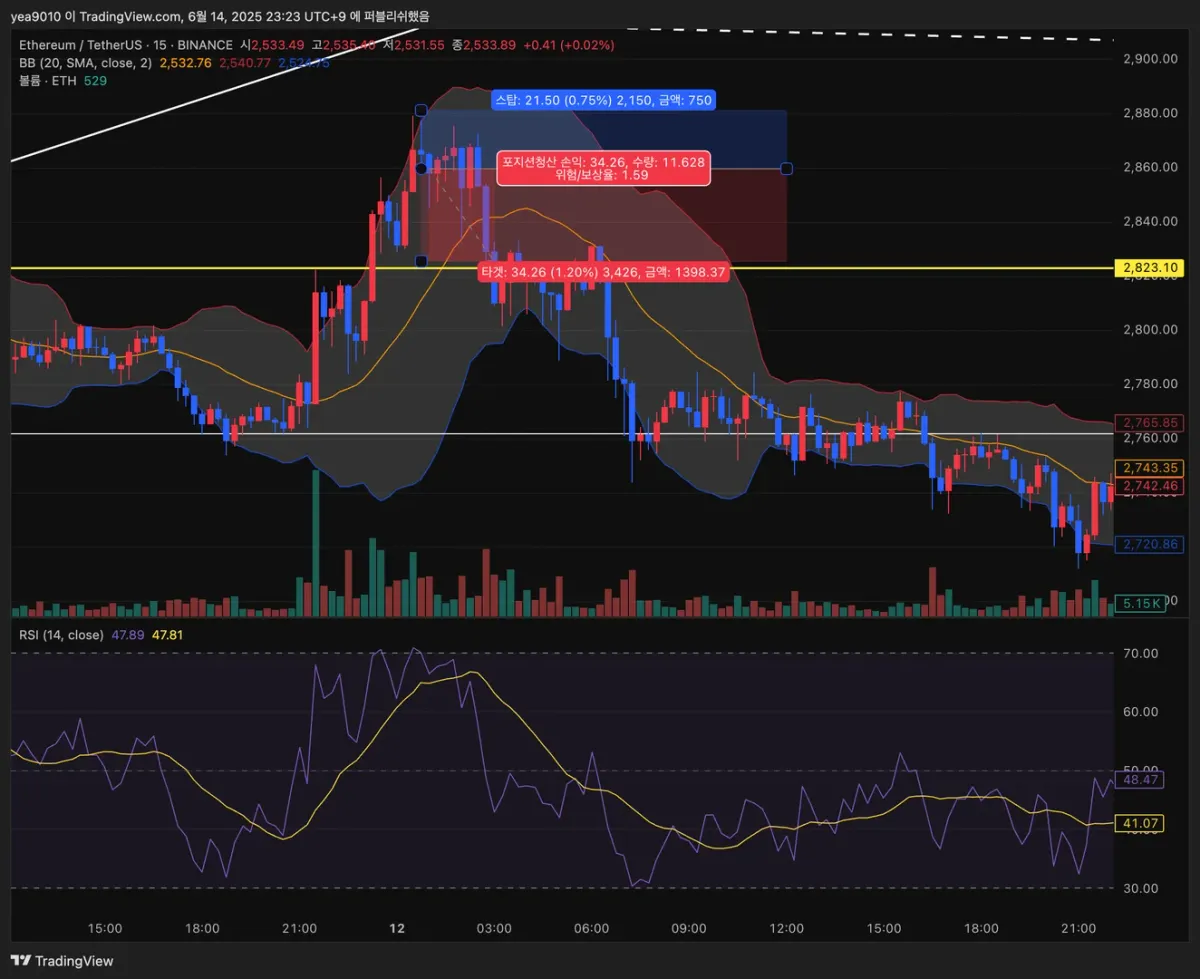This screenshot has width=1200, height=979.
Task: Click the yea9010 publish info header text
Action: [219, 16]
